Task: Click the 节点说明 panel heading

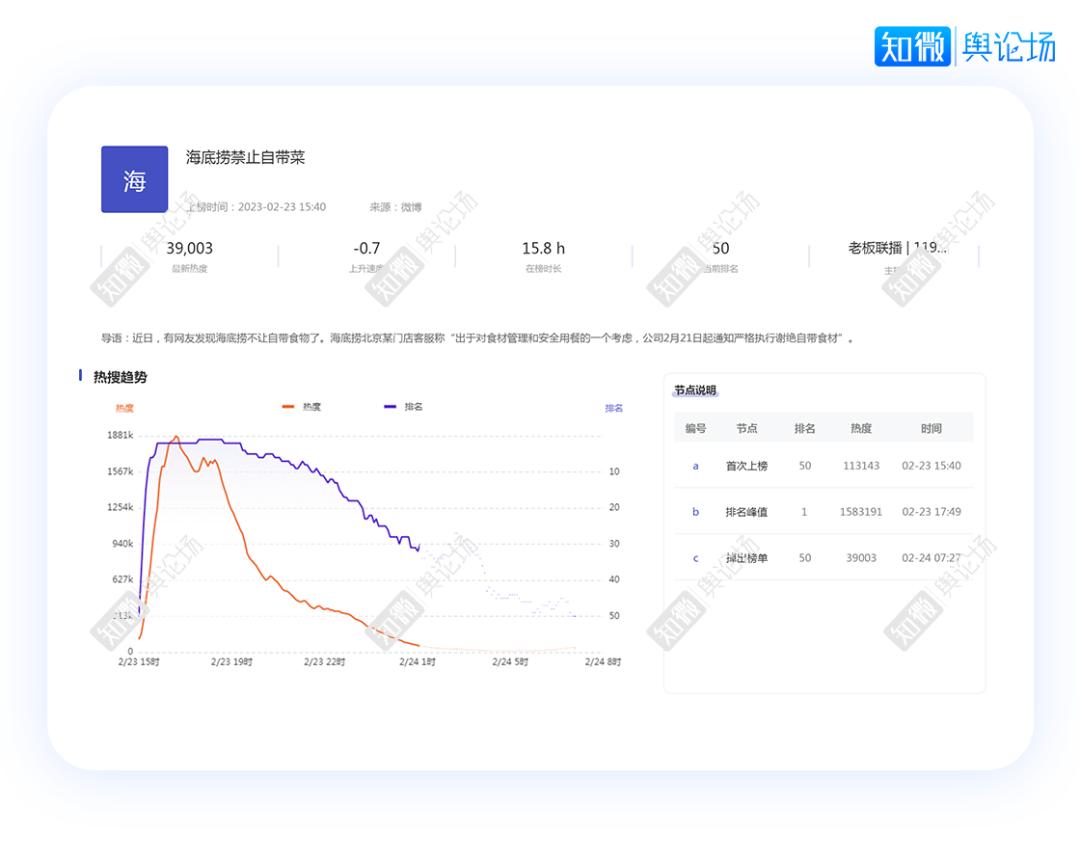Action: [695, 391]
